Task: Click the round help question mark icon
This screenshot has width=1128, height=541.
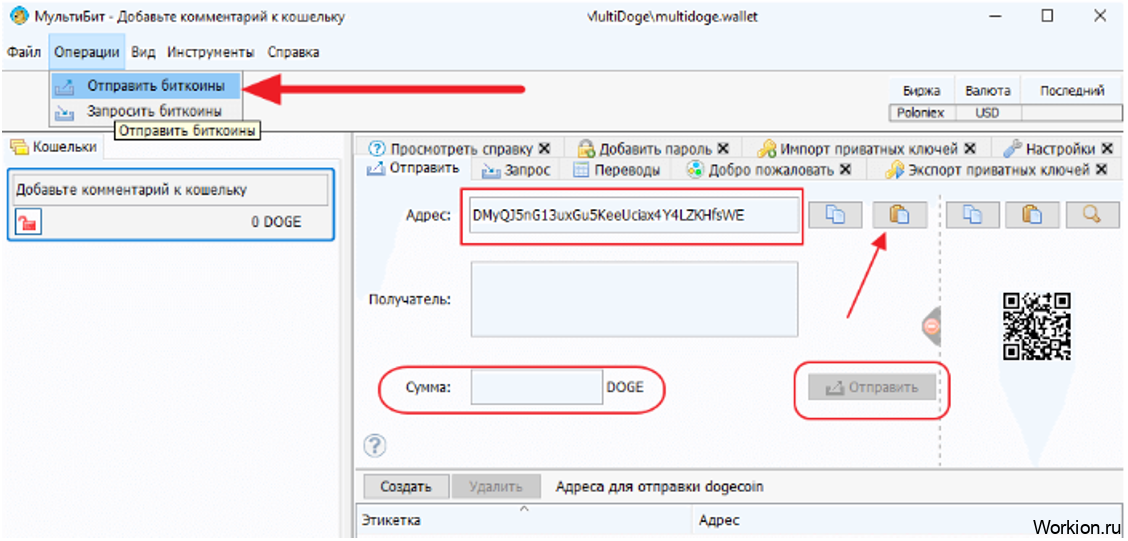Action: (x=375, y=445)
